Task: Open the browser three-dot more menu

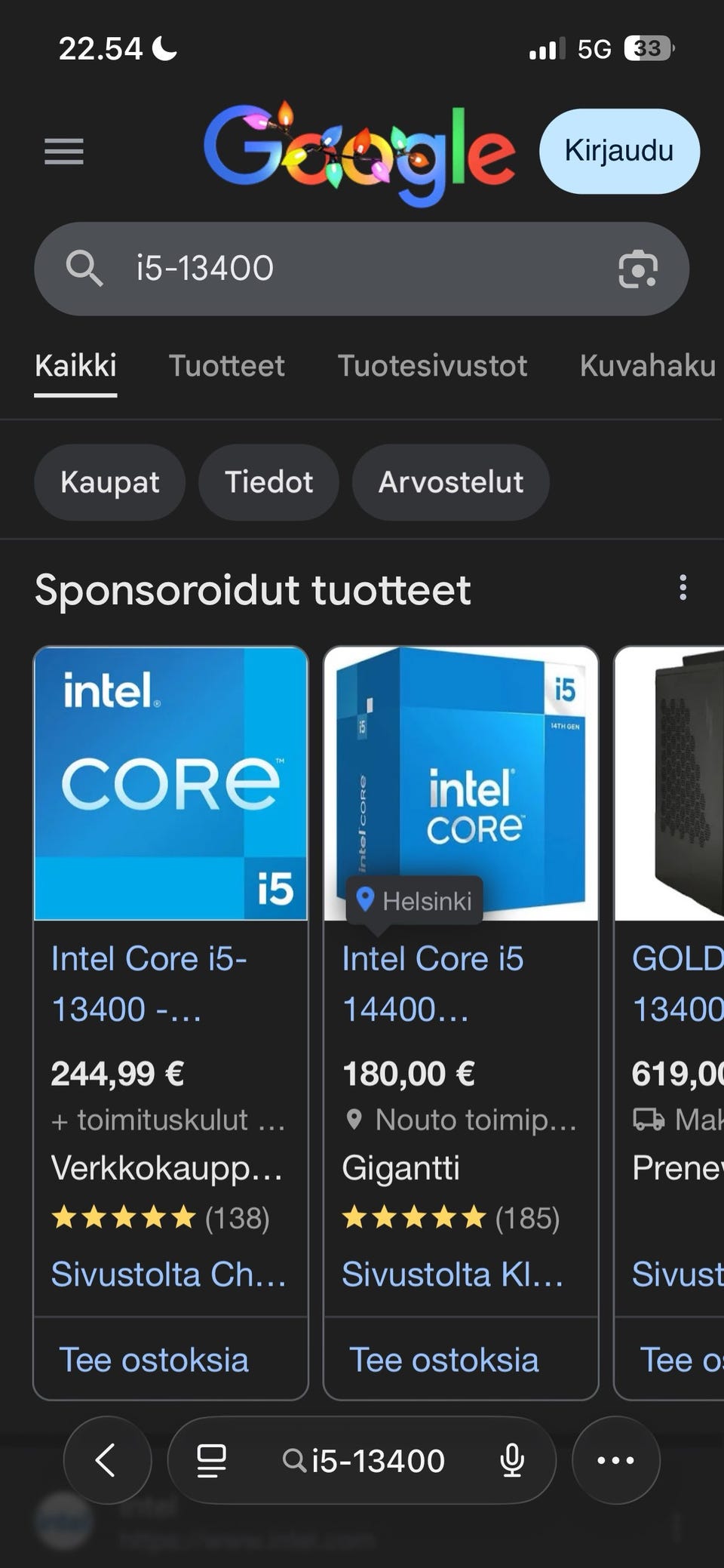Action: click(615, 1460)
